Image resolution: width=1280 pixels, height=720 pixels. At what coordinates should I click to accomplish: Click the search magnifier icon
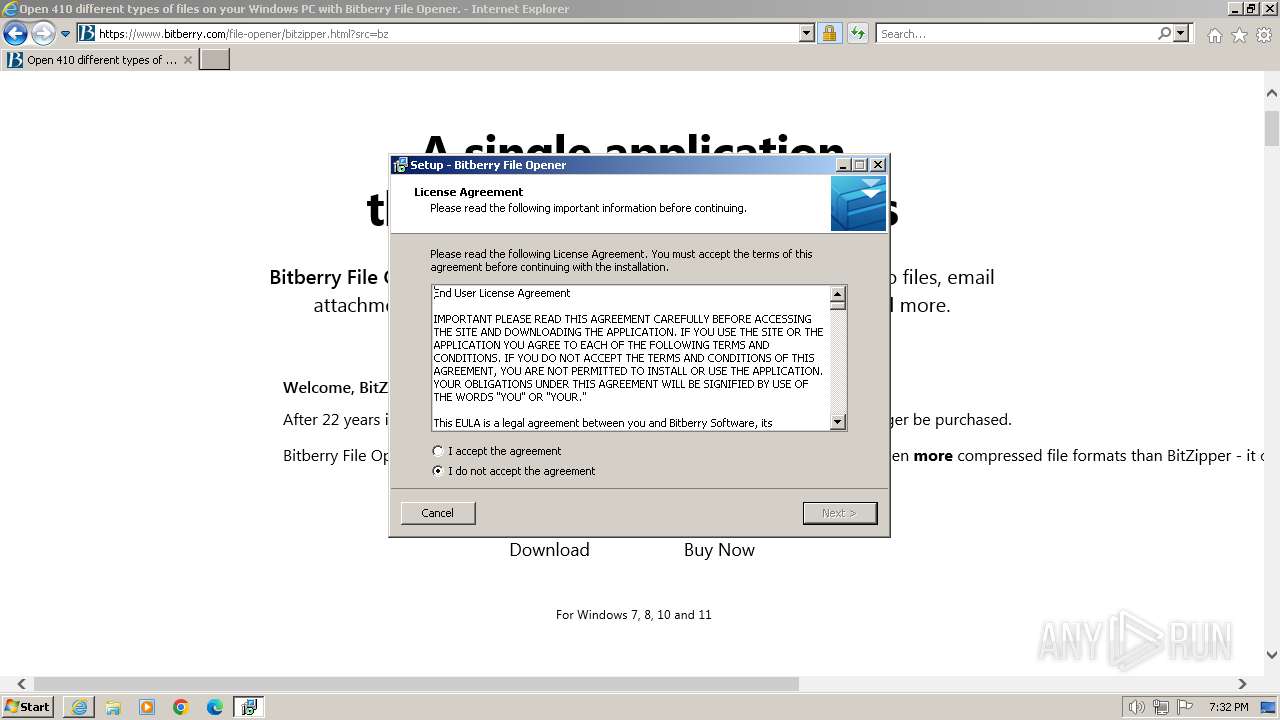tap(1164, 33)
